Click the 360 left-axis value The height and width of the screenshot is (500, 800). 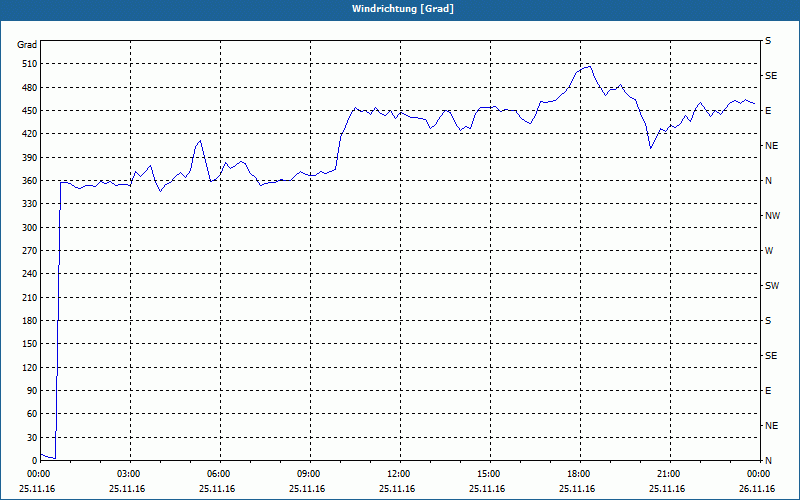coord(29,181)
